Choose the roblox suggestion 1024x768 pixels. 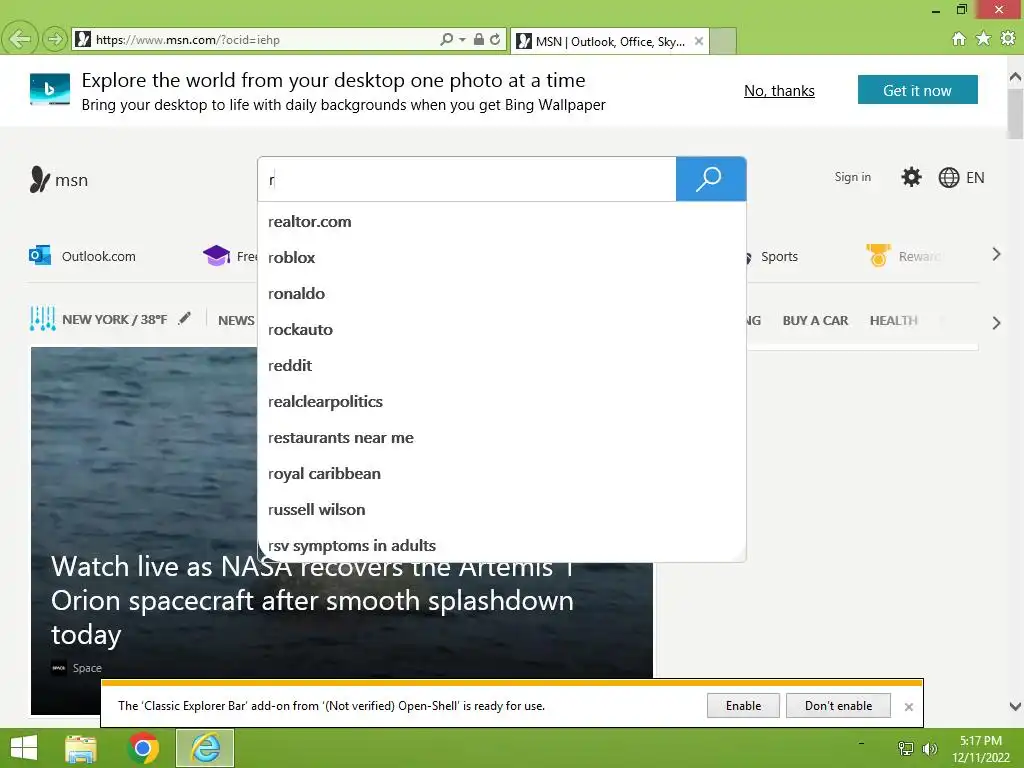click(502, 257)
